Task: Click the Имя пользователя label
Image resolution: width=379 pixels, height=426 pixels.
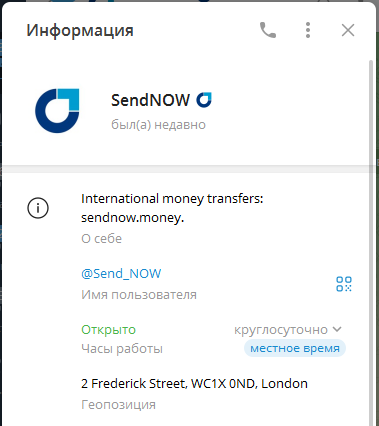Action: pyautogui.click(x=139, y=295)
